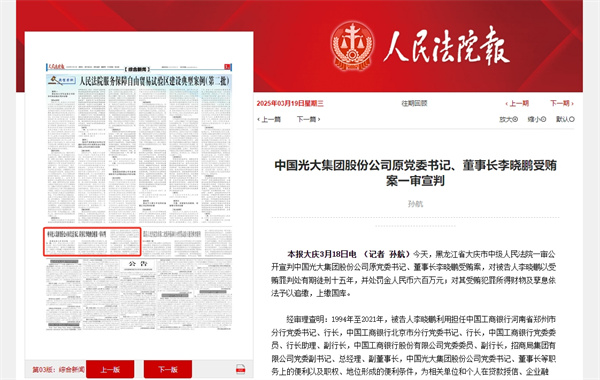Shrink text with 缩小 icon
The height and width of the screenshot is (380, 600).
tap(536, 119)
